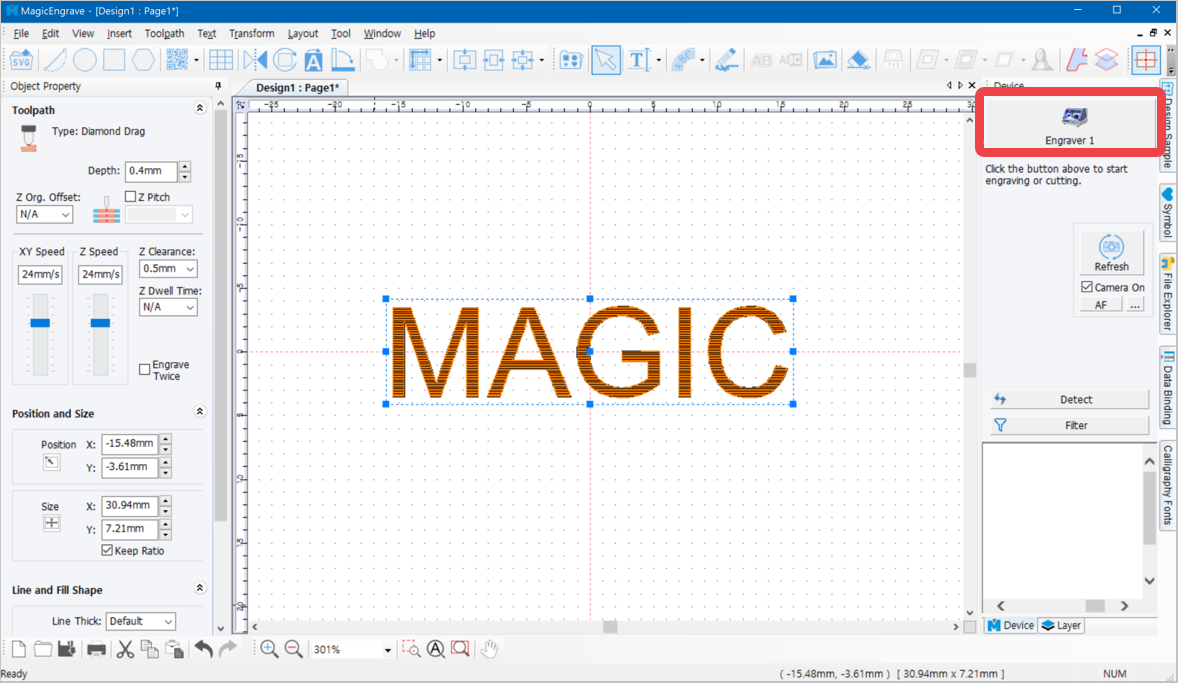Viewport: 1178px width, 683px height.
Task: Click the arc text tool icon
Action: click(684, 59)
